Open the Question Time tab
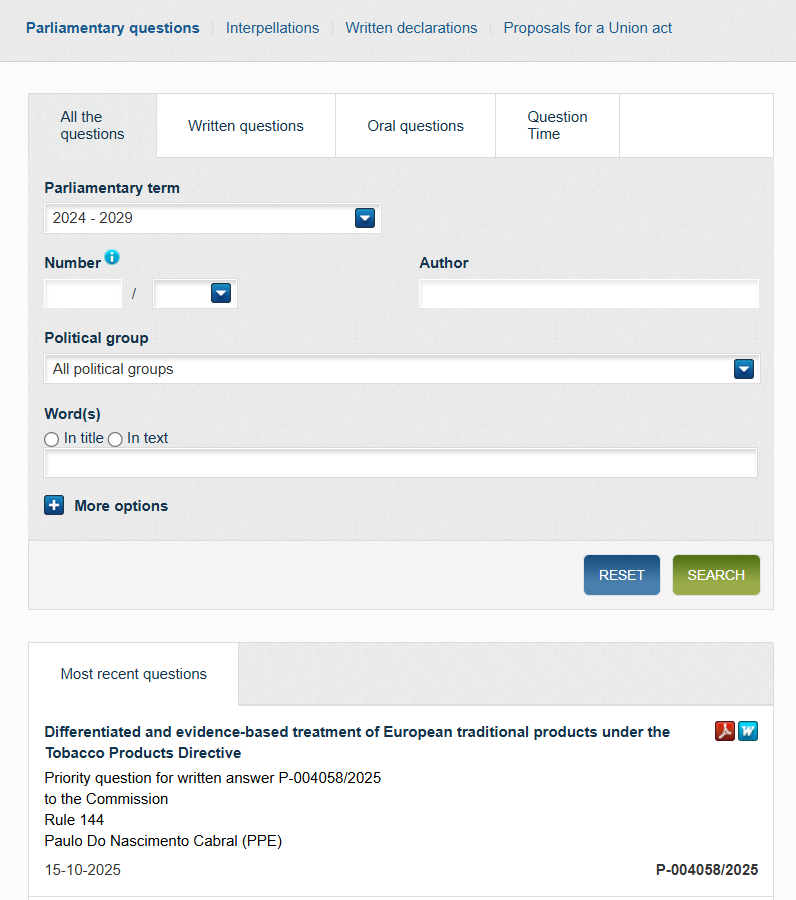 click(557, 126)
